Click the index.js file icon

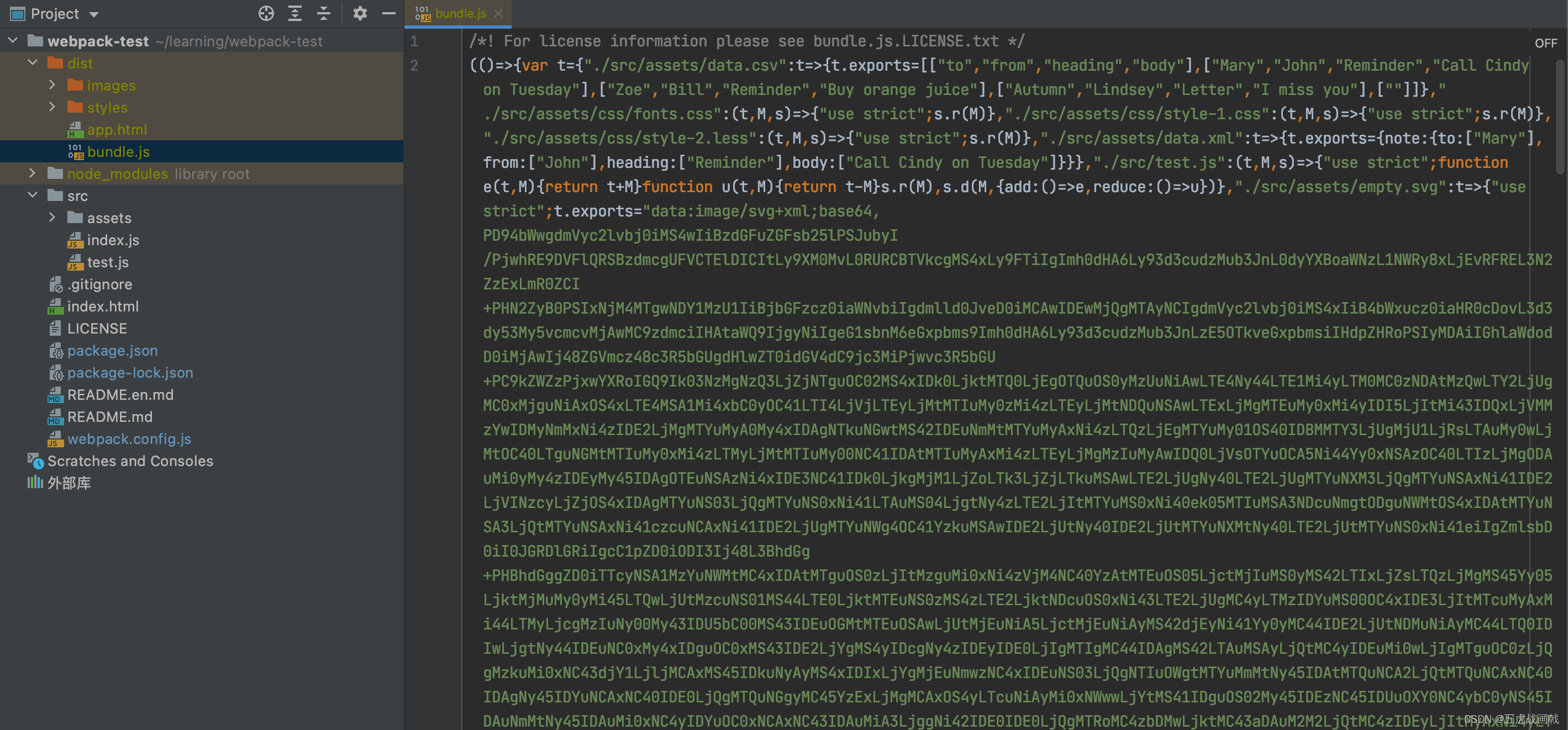(75, 240)
